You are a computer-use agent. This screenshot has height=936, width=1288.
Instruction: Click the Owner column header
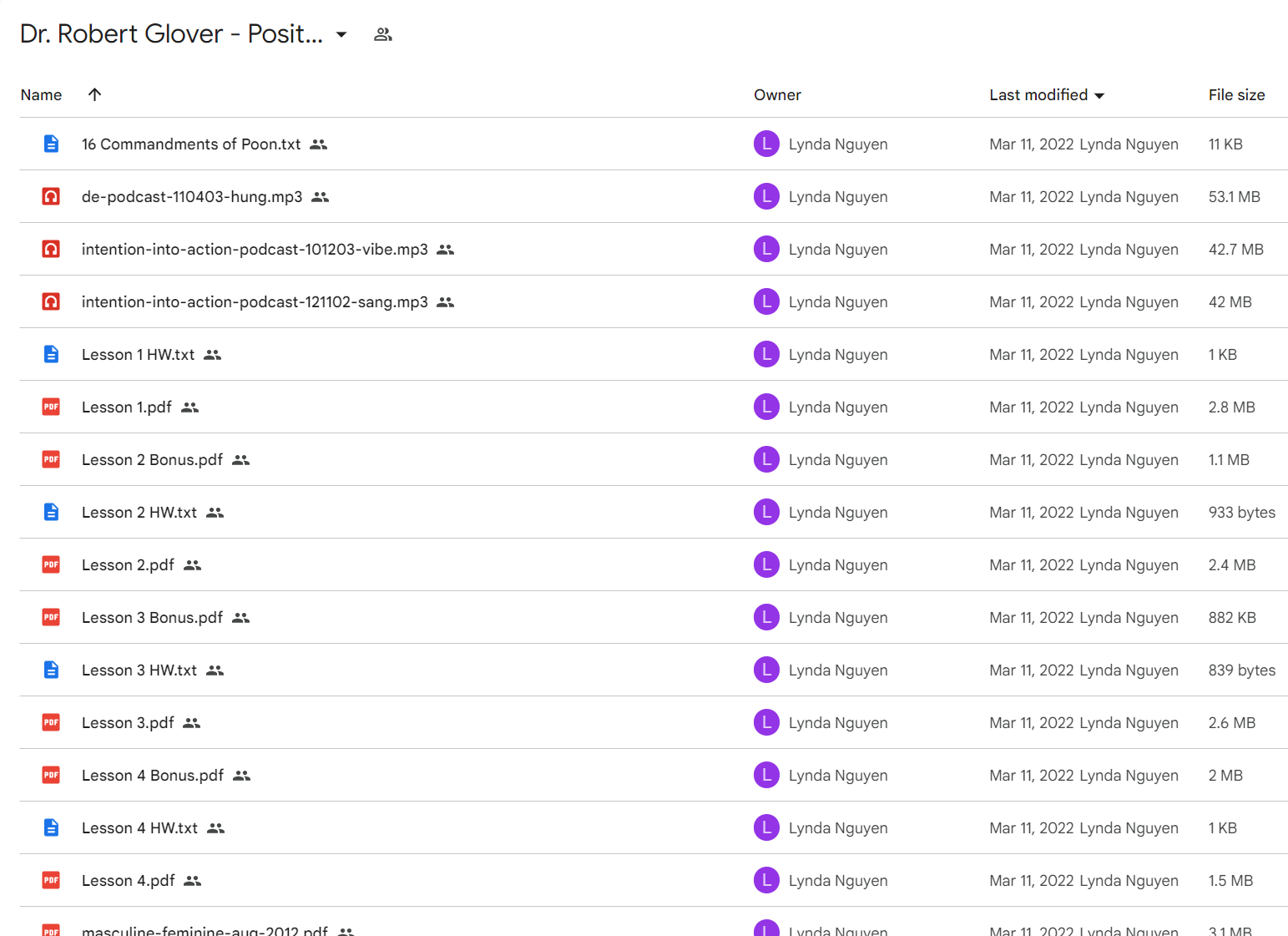777,95
